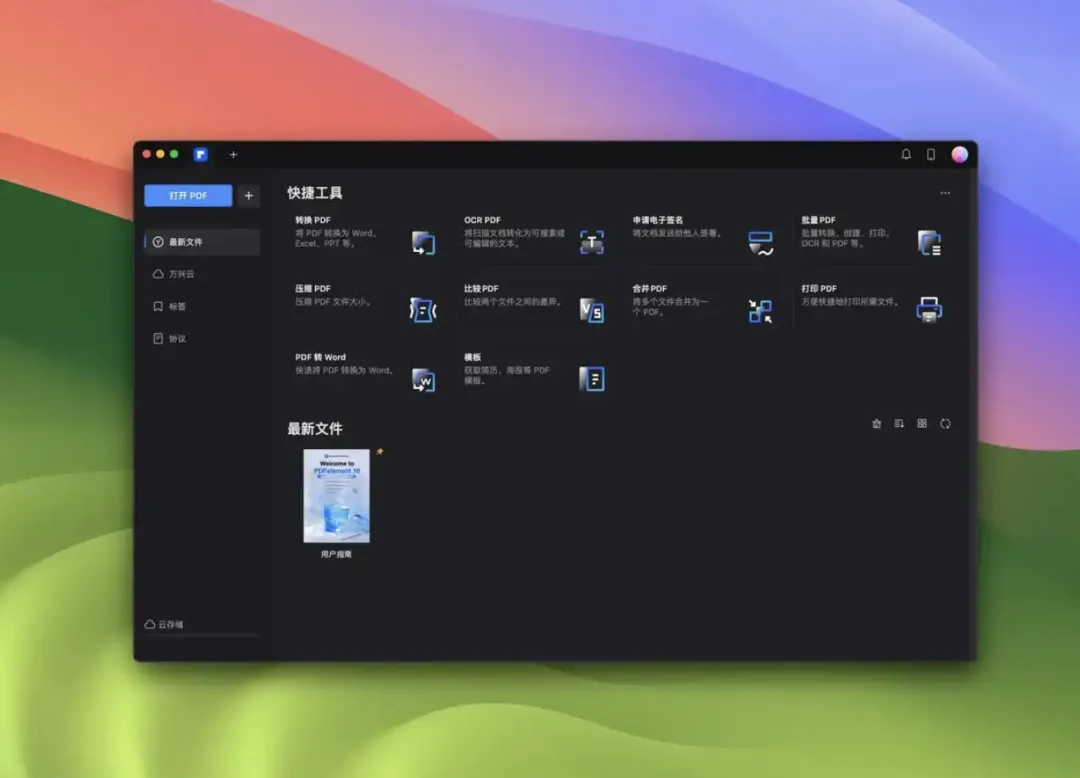
Task: Click the refresh icon in recent files header
Action: click(945, 423)
